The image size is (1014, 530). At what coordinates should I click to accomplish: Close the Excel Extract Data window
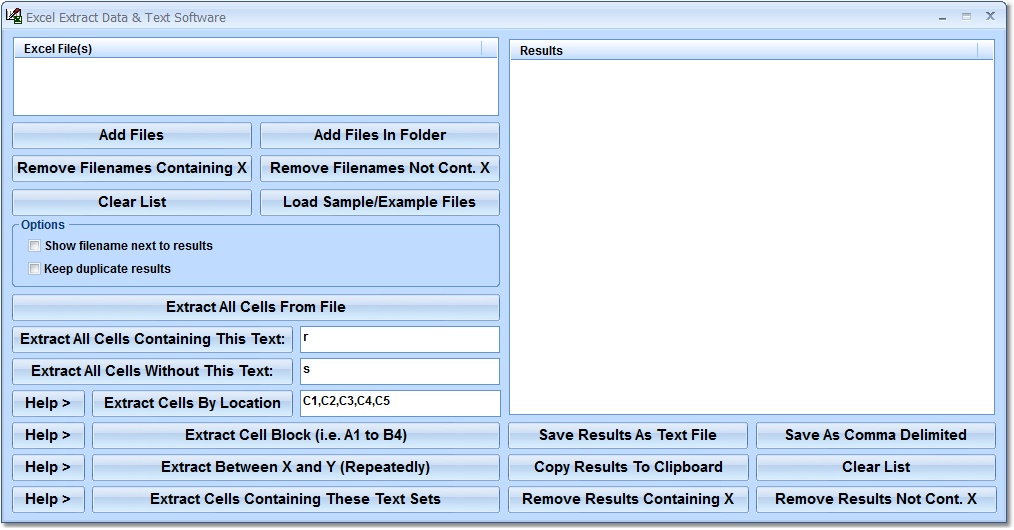(x=990, y=17)
